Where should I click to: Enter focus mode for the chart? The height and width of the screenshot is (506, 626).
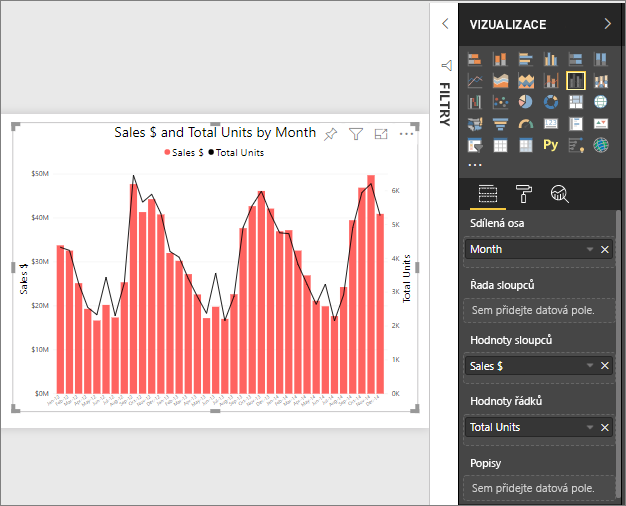pos(381,134)
